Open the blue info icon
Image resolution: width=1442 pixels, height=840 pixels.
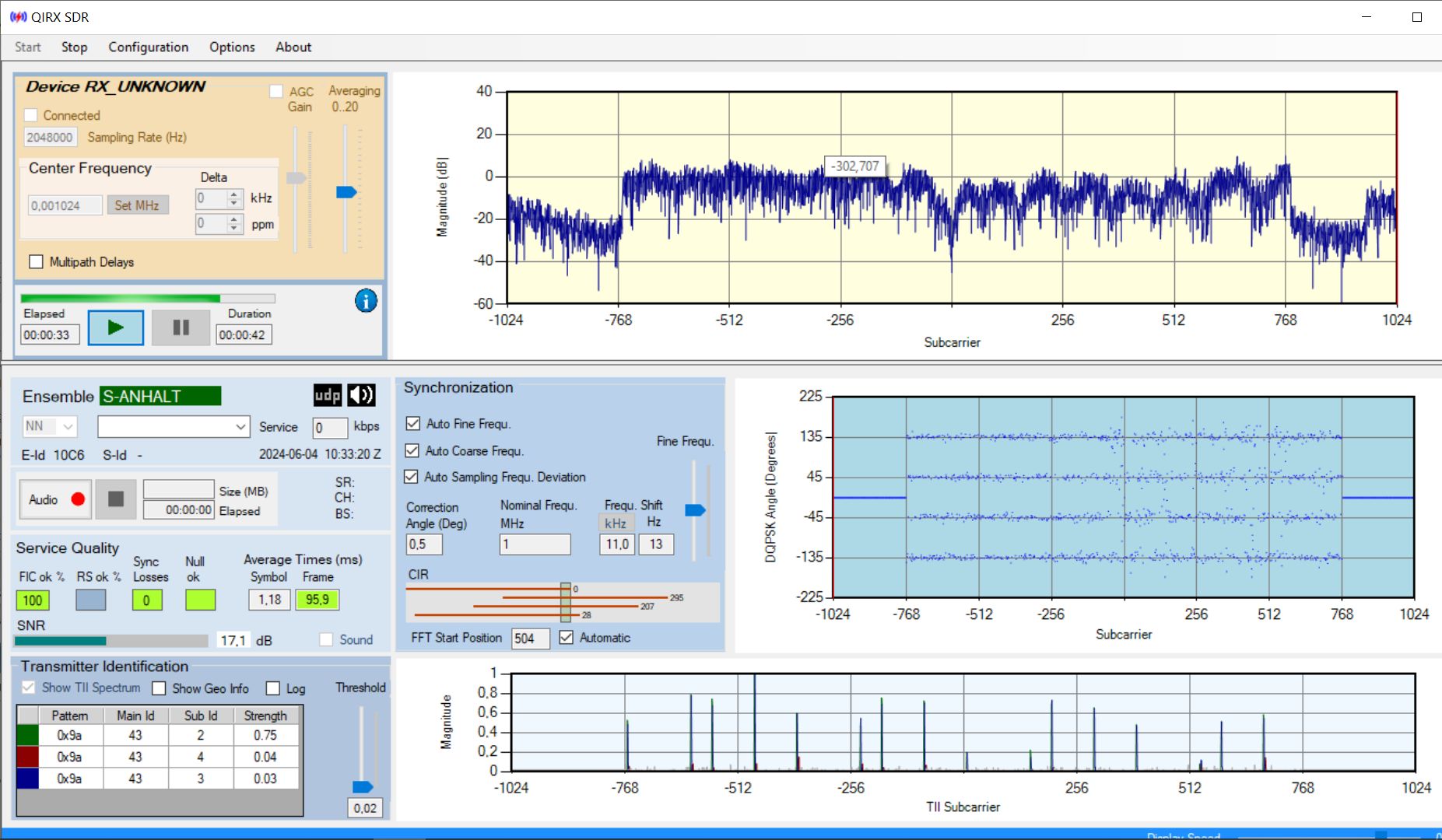tap(366, 300)
